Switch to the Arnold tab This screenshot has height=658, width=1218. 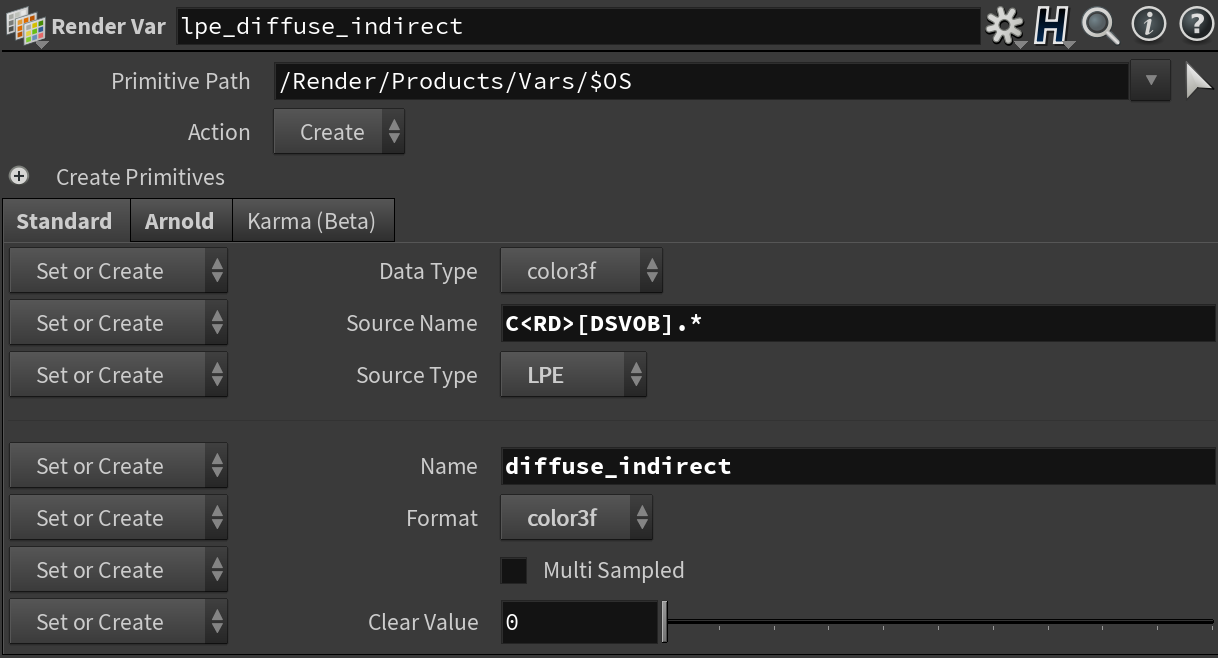click(180, 221)
